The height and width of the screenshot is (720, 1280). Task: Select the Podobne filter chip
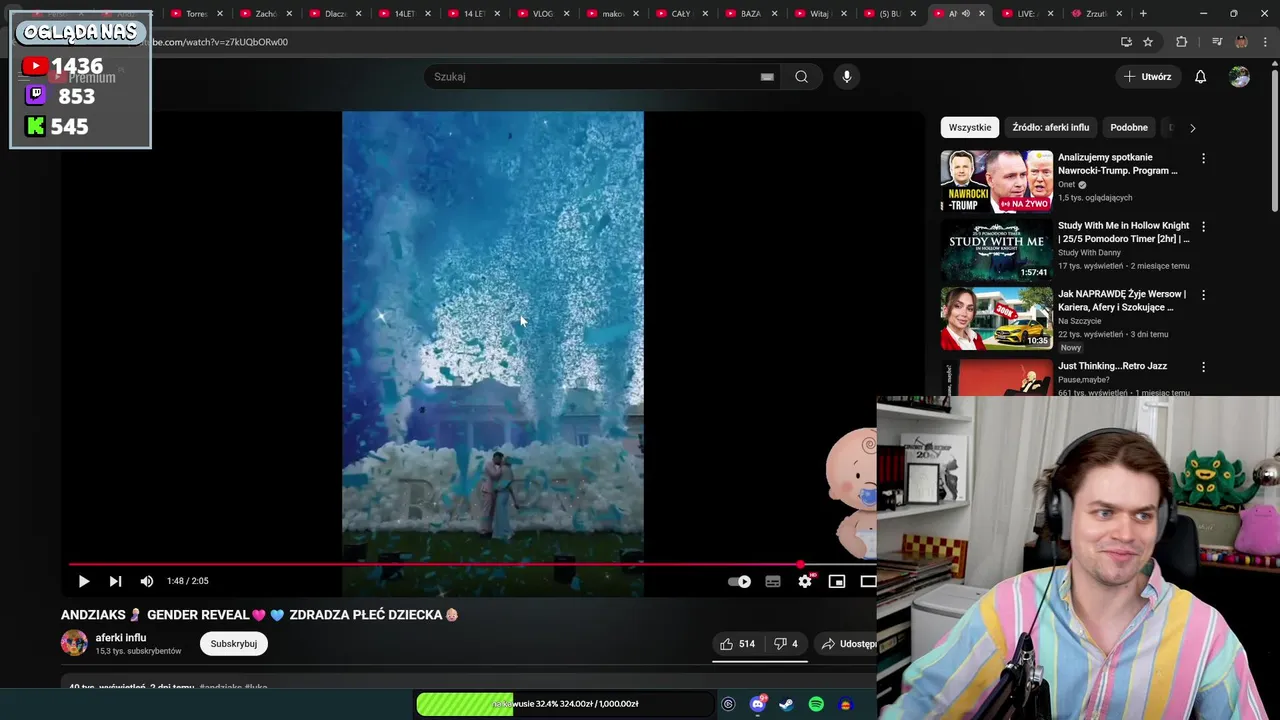(x=1129, y=127)
